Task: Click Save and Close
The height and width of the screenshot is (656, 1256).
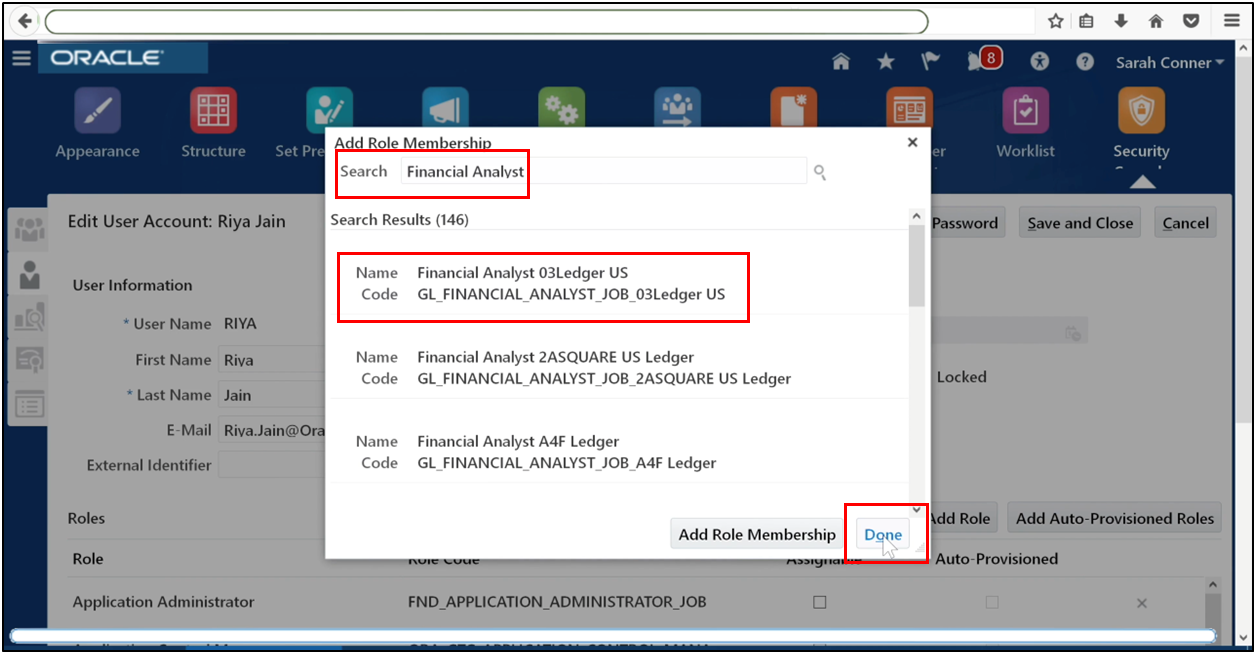Action: click(x=1079, y=222)
